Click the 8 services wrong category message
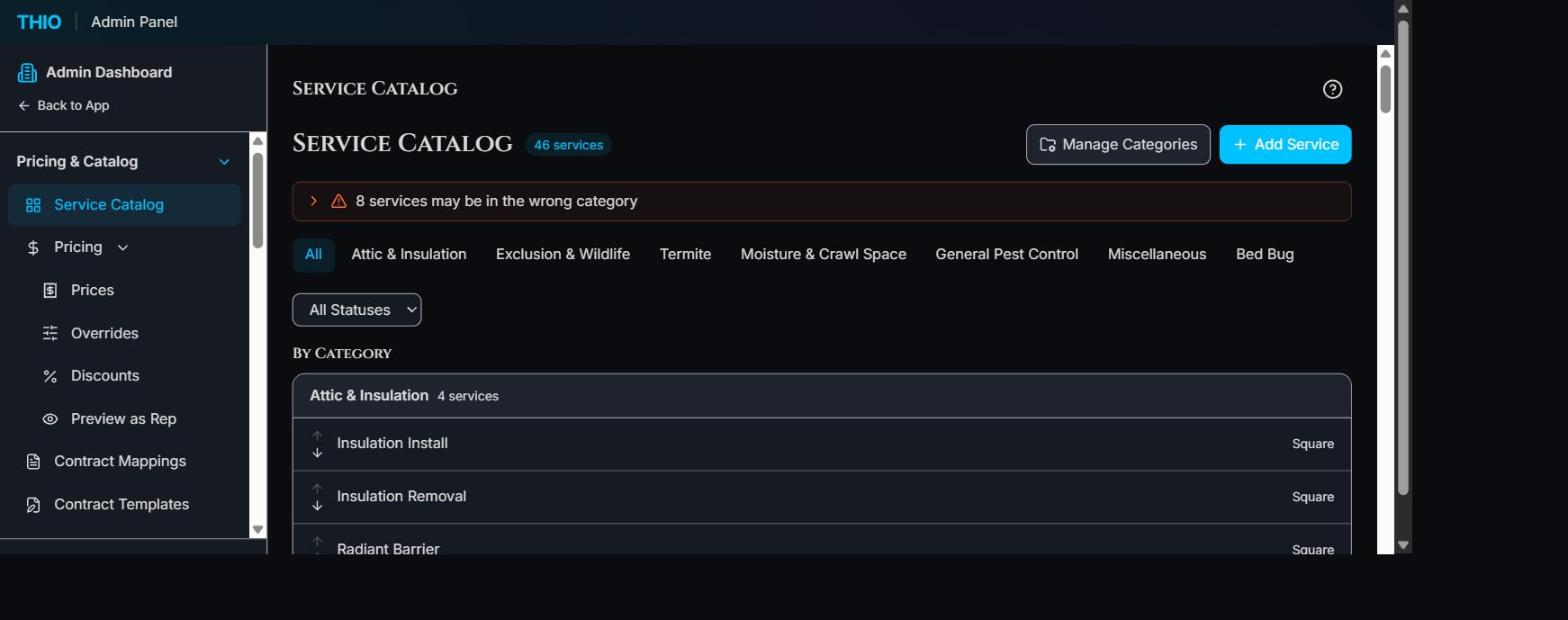Viewport: 1568px width, 620px height. coord(496,201)
